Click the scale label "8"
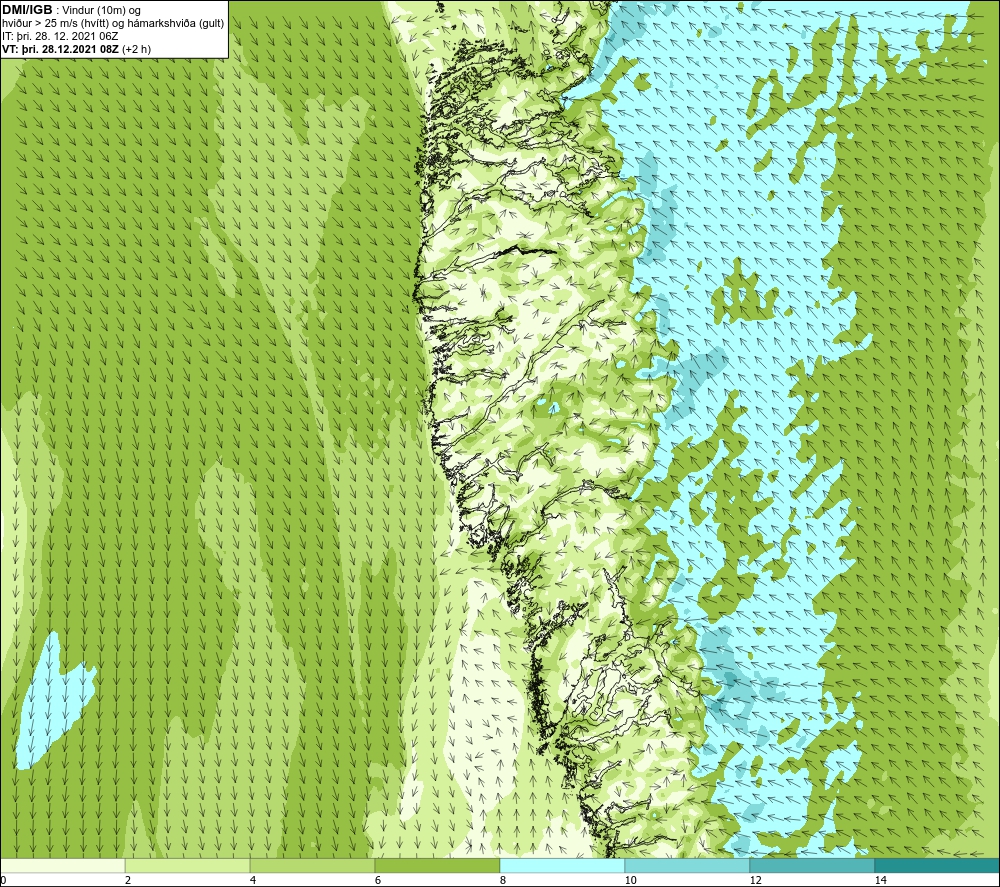The width and height of the screenshot is (1000, 887). (503, 881)
